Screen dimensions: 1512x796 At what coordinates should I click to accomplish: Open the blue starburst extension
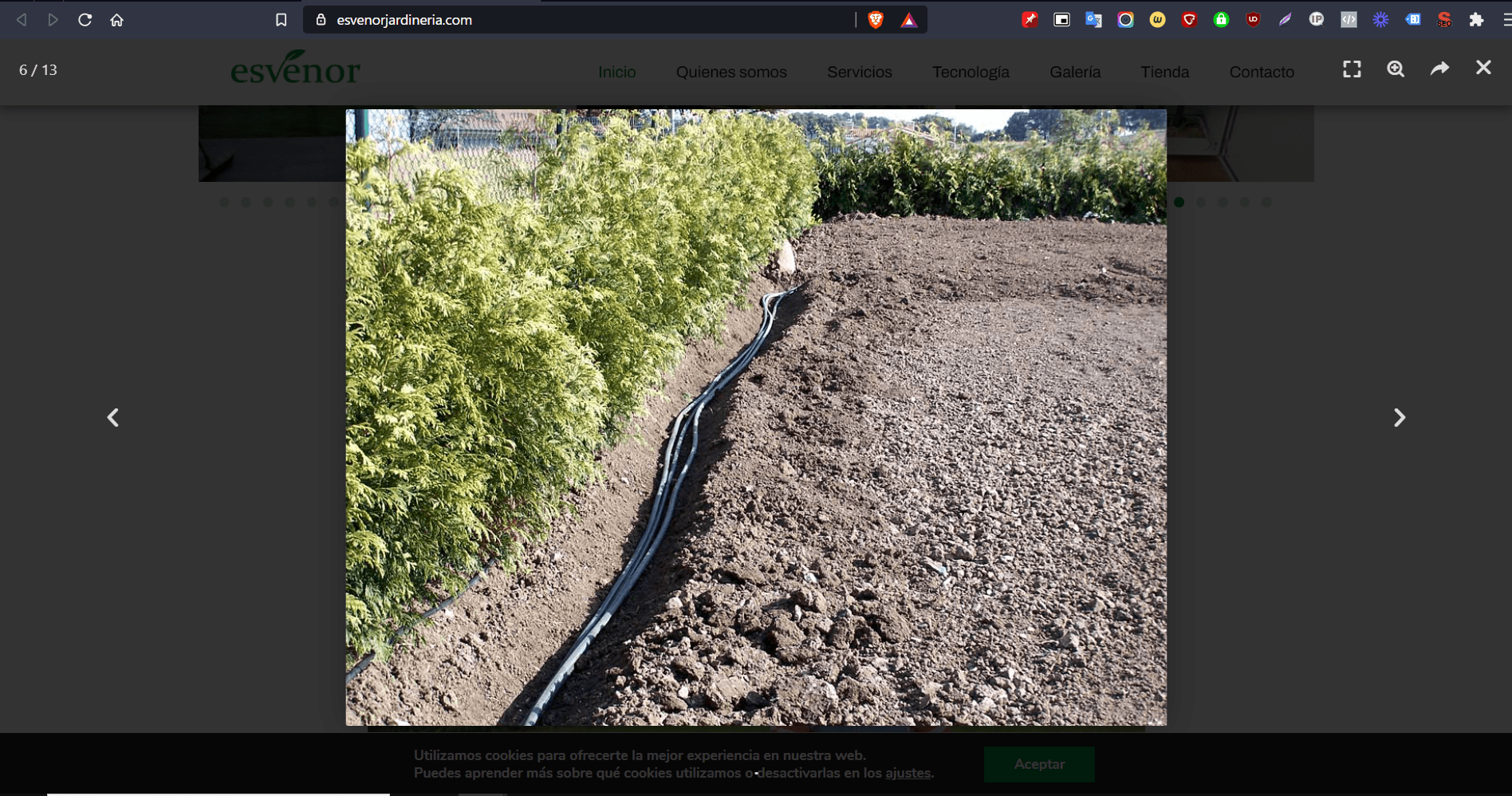point(1380,20)
